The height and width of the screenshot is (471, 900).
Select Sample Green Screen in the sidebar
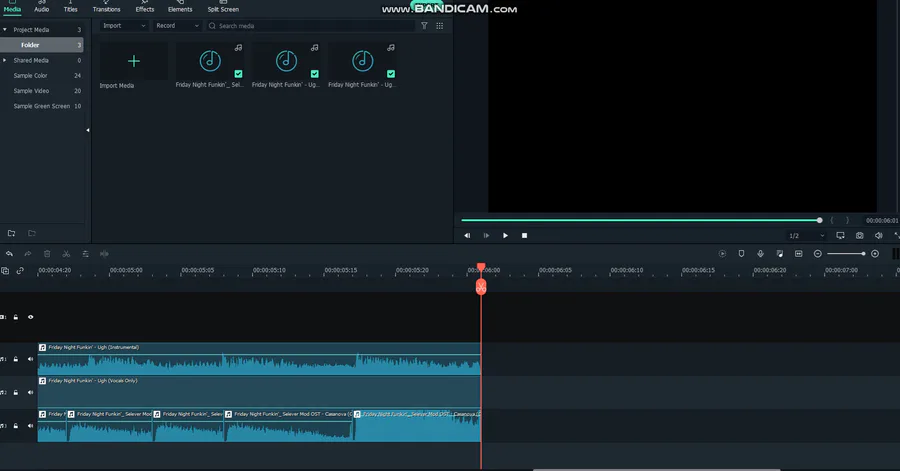tap(42, 106)
